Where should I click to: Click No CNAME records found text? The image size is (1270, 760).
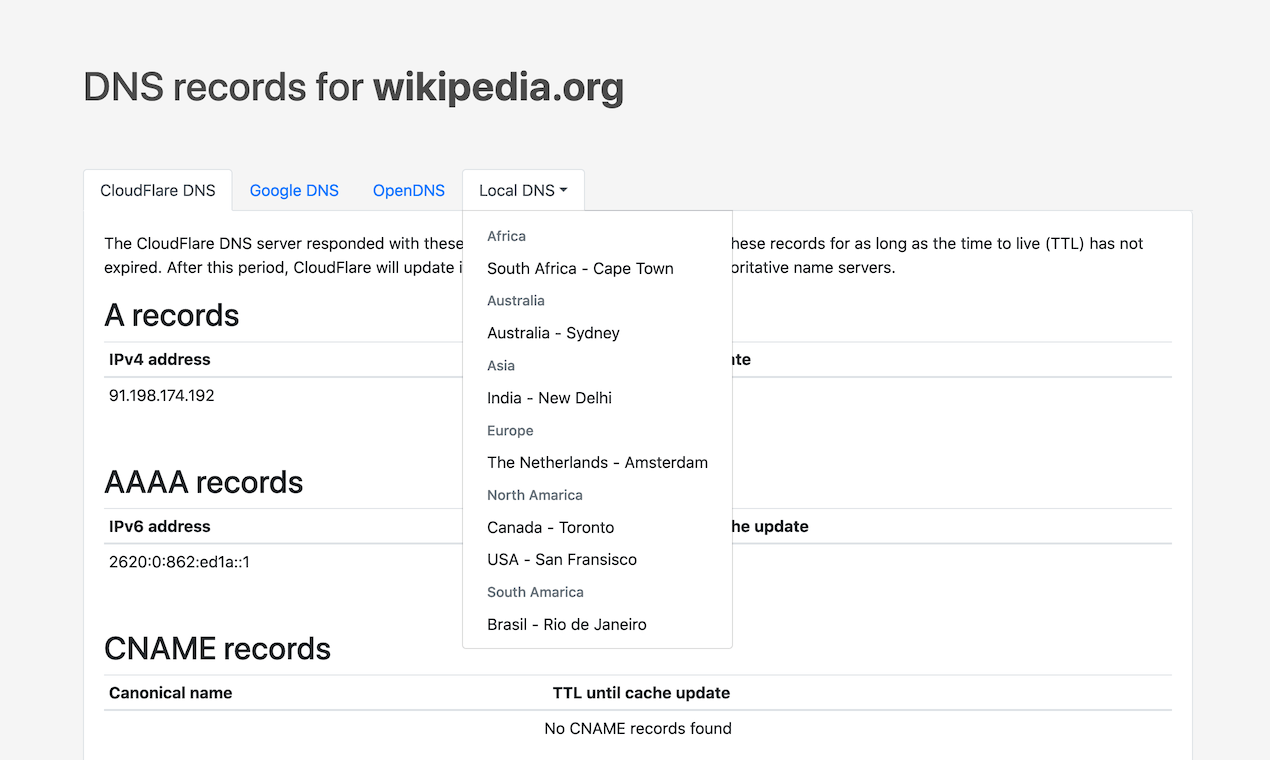(638, 728)
